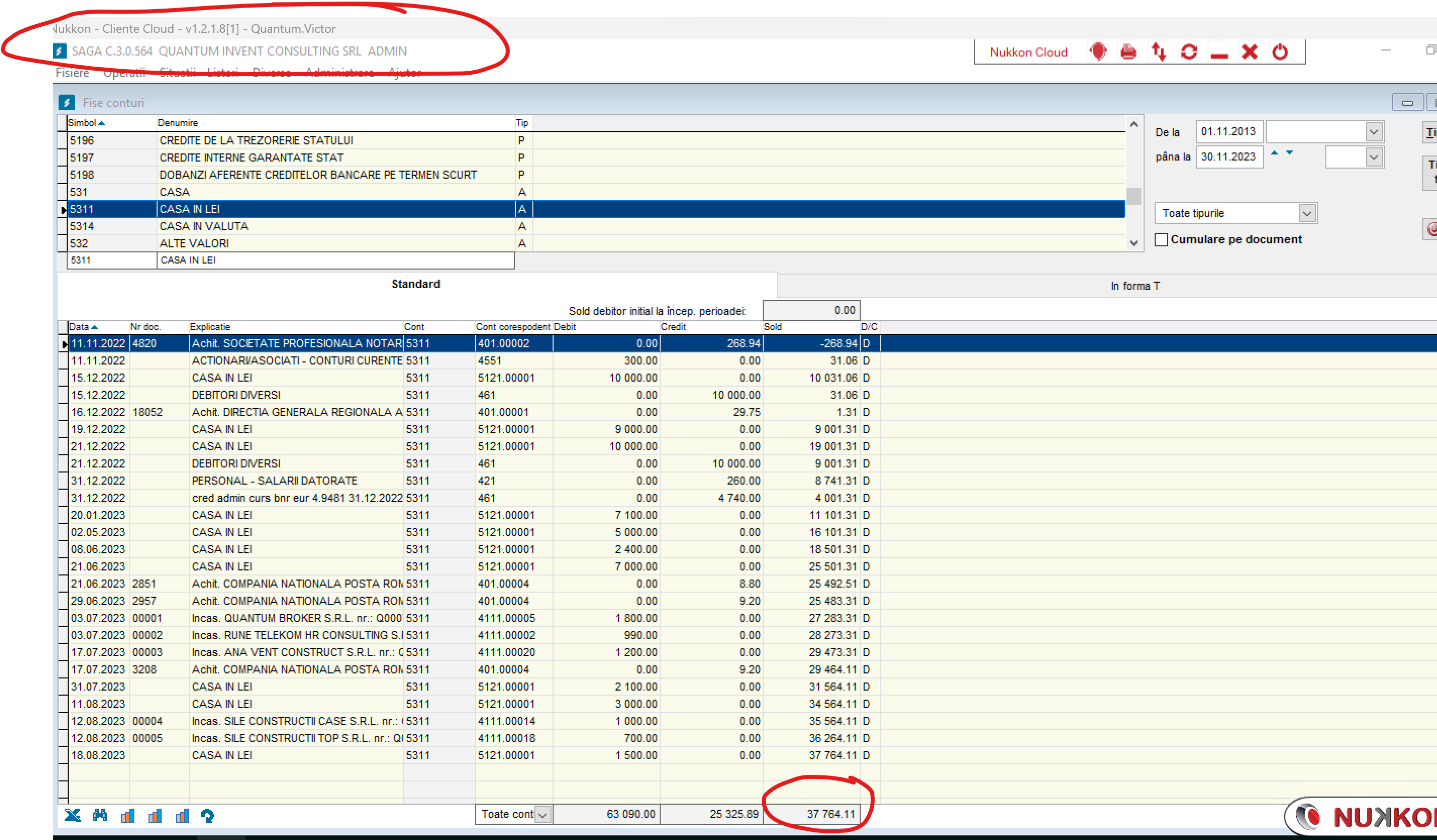Click the pana la date field

[1228, 156]
